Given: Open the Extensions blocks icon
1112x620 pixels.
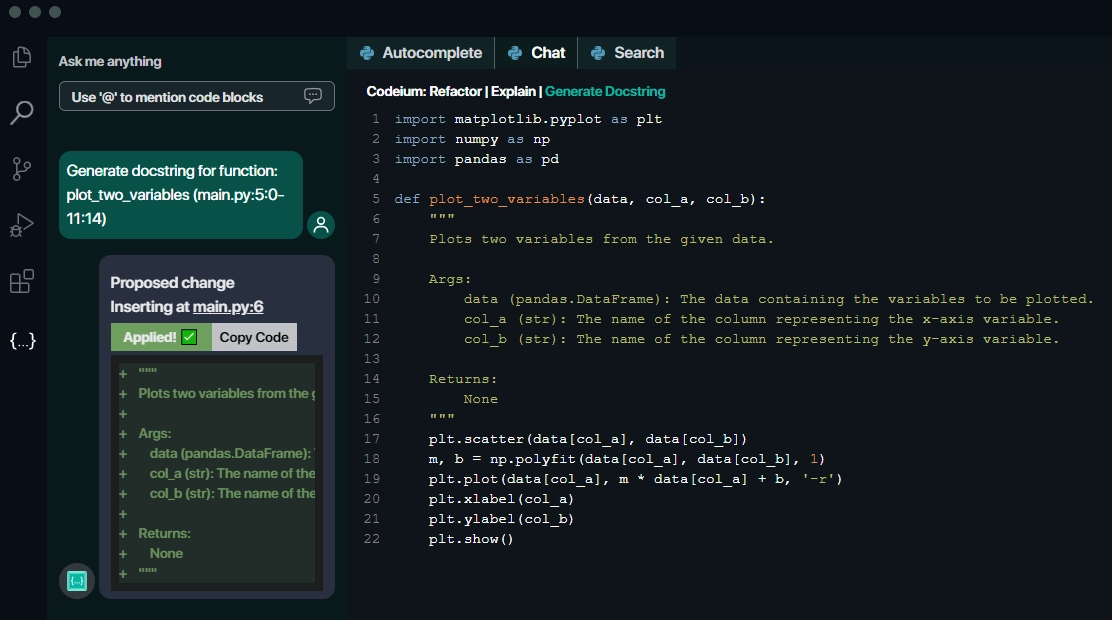Looking at the screenshot, I should [21, 282].
